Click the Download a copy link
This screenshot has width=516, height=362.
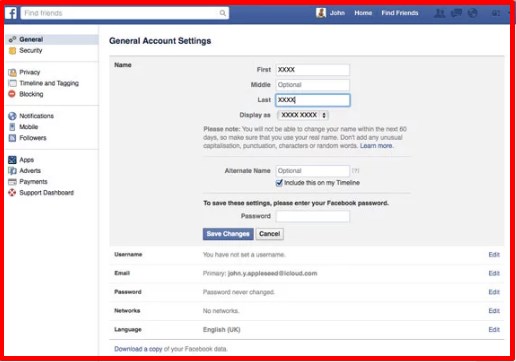138,349
